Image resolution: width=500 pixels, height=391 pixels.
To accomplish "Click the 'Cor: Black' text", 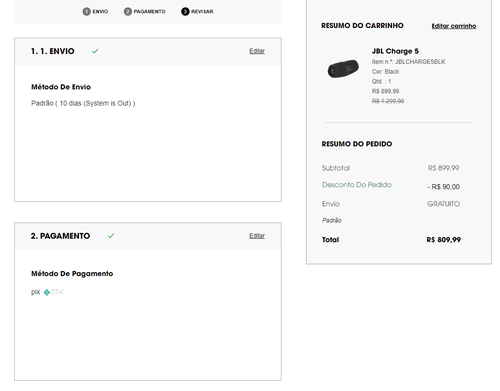I will tap(385, 72).
